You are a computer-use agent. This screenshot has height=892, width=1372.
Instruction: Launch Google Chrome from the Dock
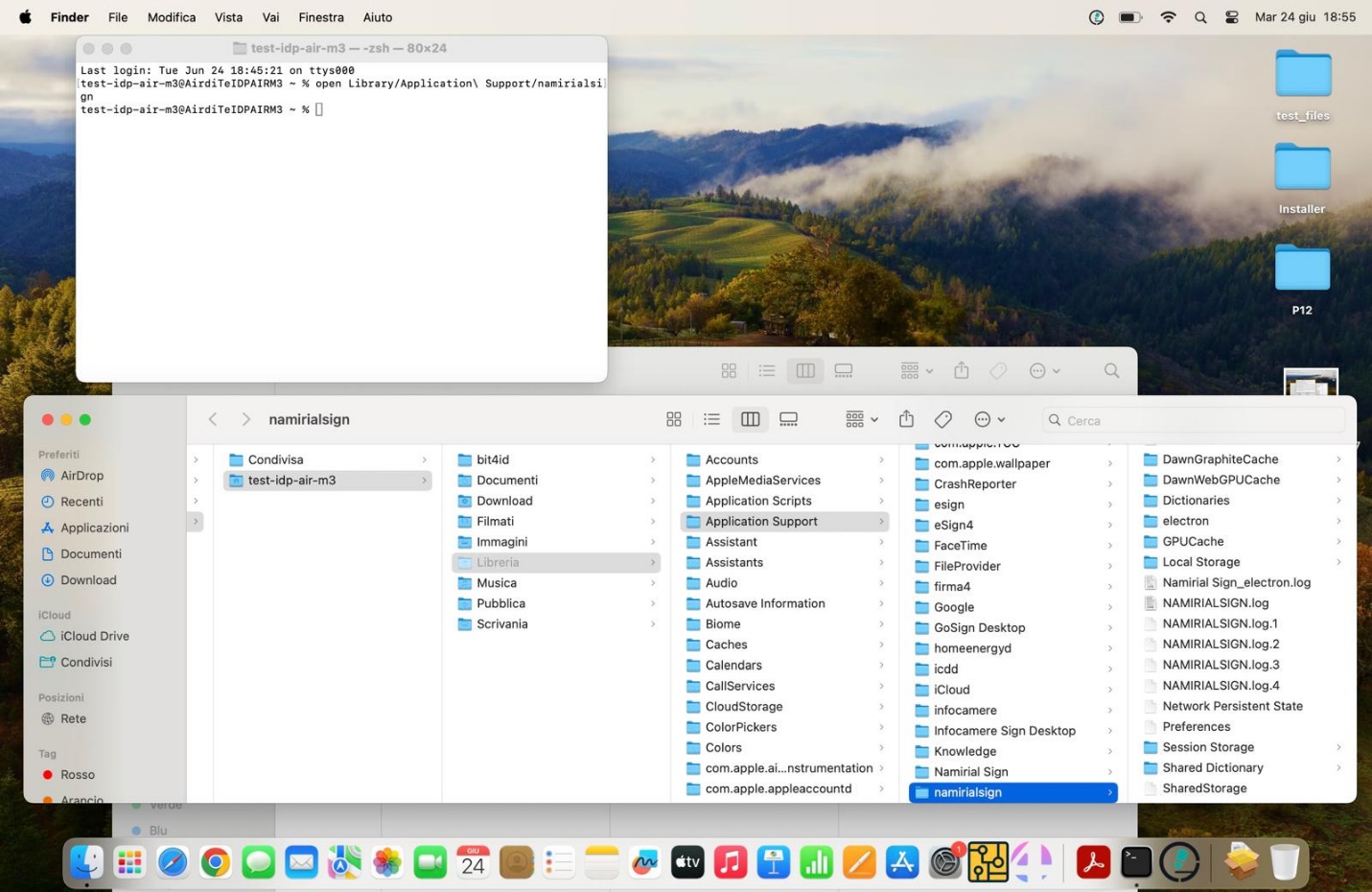[216, 862]
